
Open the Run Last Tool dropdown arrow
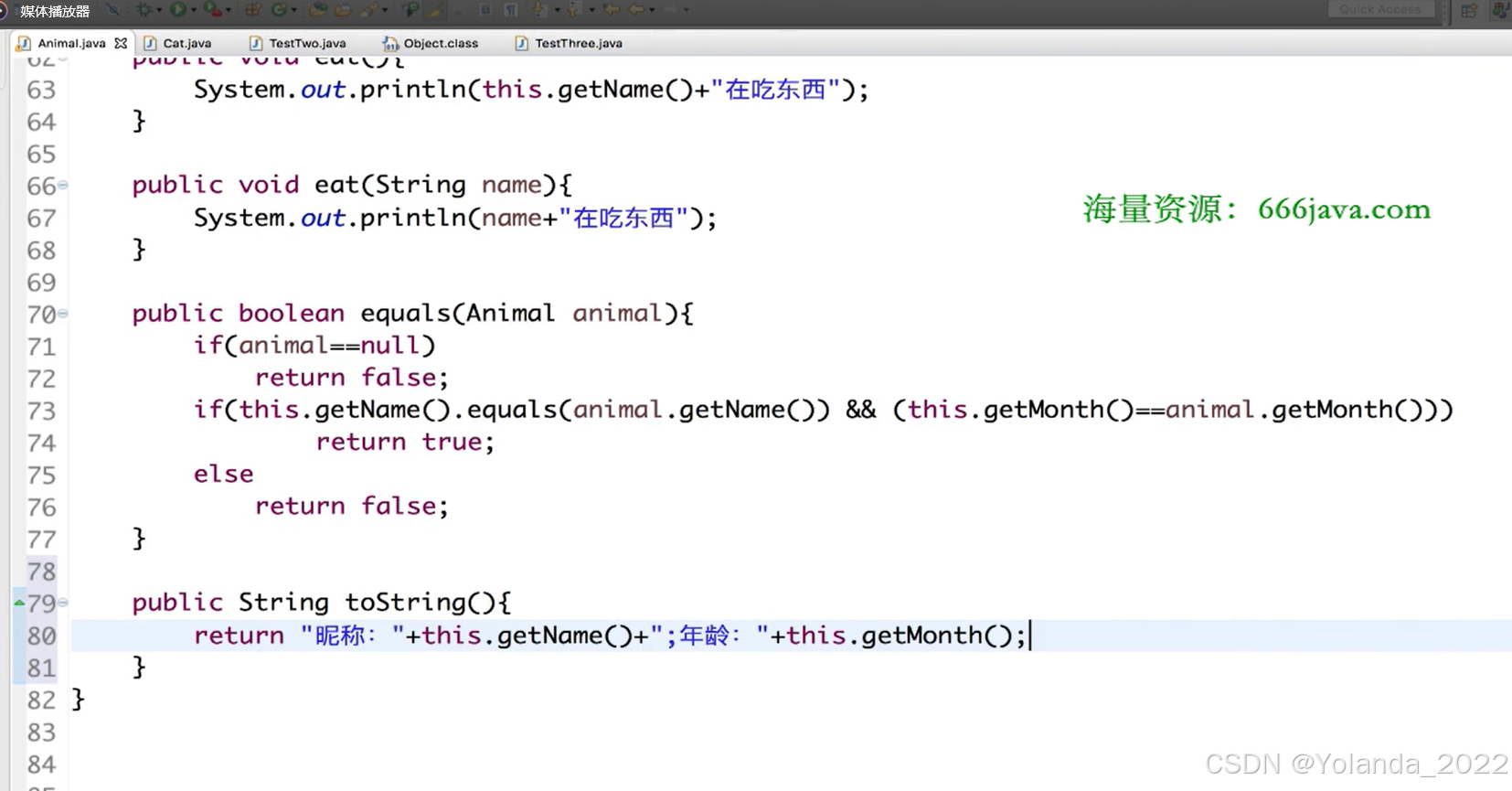(228, 10)
